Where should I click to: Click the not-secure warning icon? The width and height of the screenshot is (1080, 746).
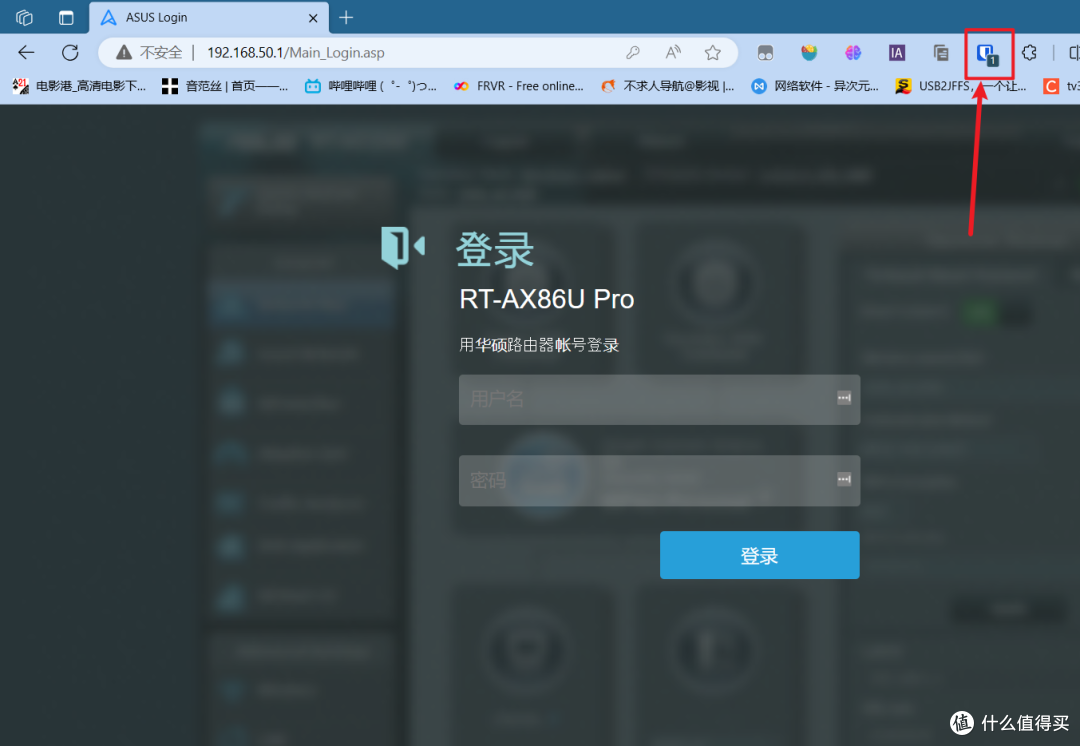coord(124,52)
